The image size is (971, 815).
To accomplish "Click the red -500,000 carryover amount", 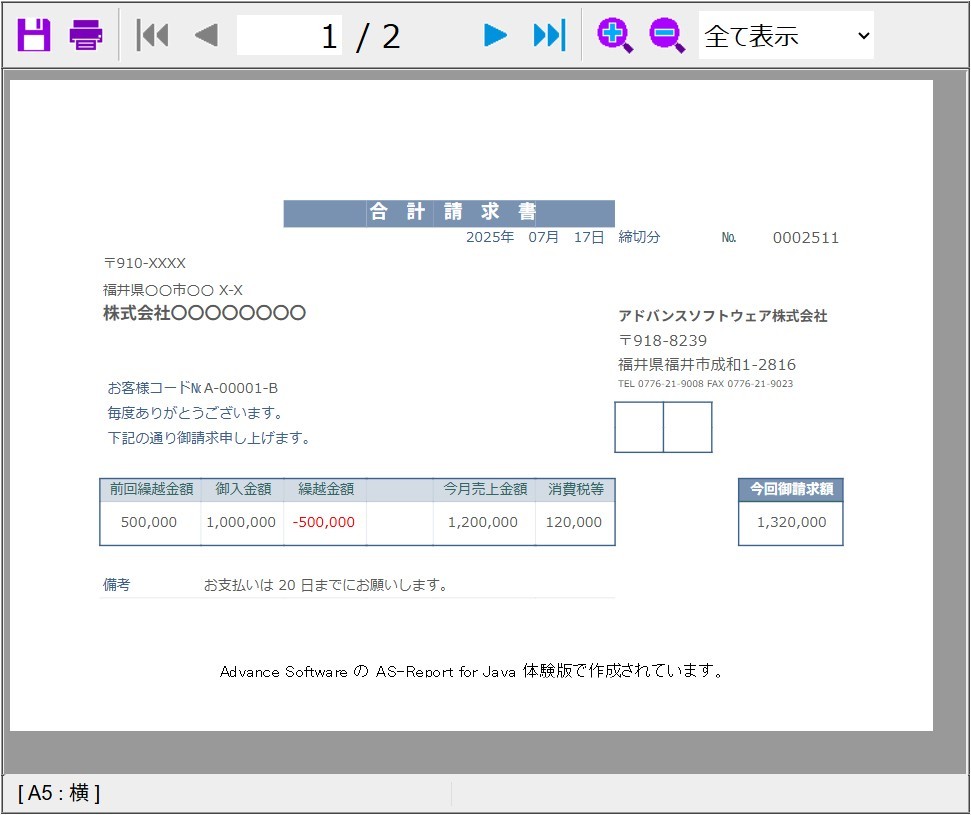I will [324, 522].
